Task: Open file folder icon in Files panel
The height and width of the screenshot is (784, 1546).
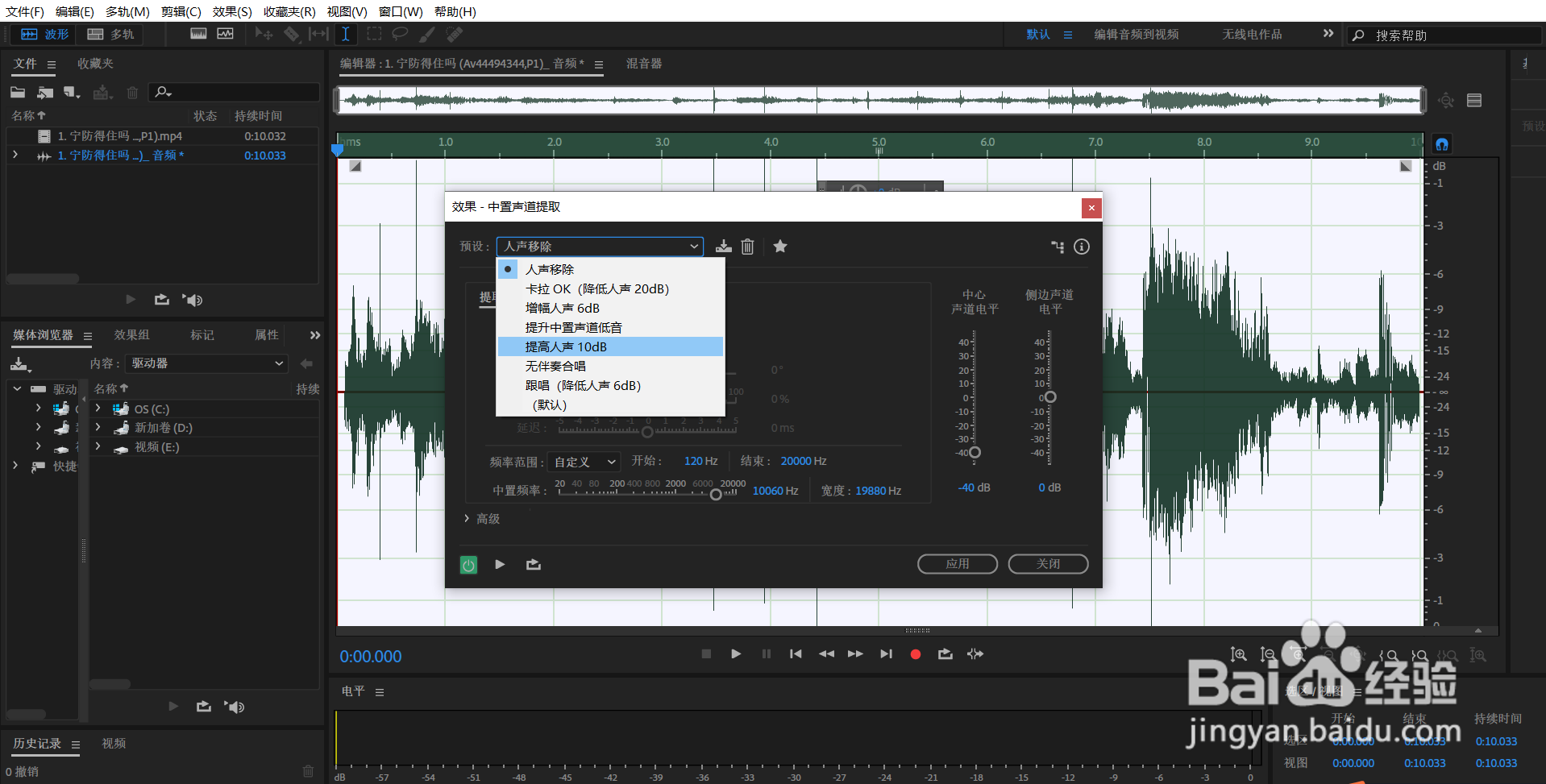Action: click(18, 93)
